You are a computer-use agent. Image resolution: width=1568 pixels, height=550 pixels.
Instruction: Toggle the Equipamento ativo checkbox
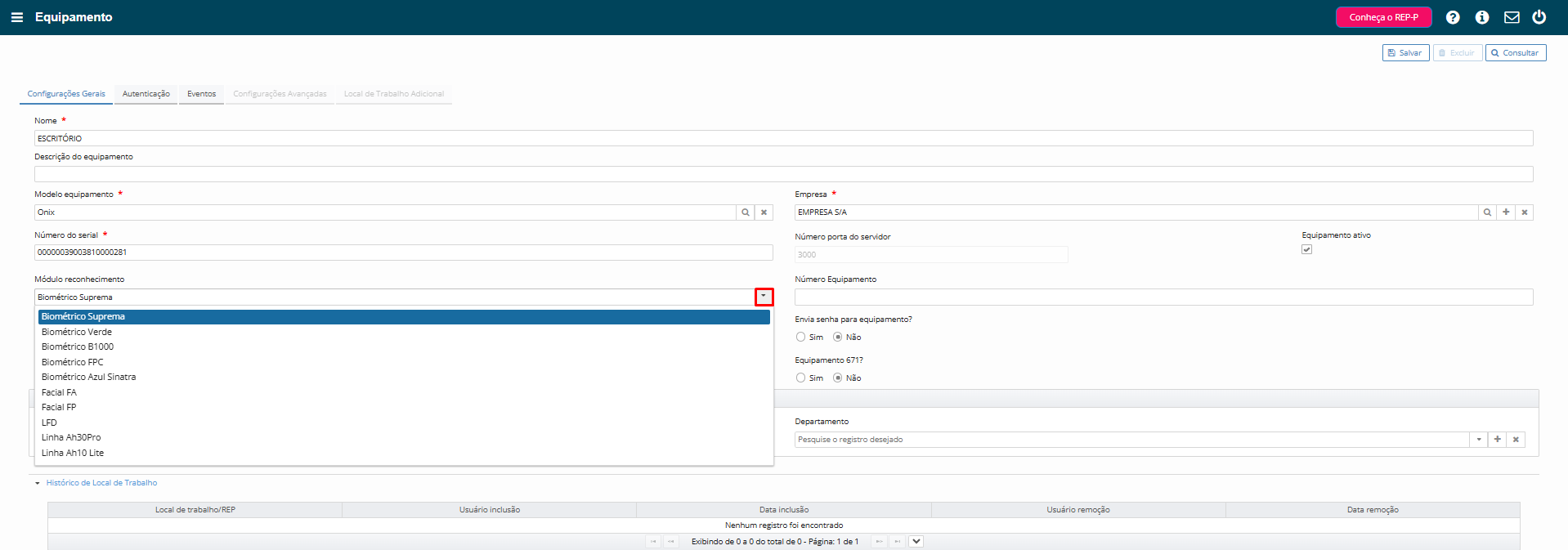1306,249
